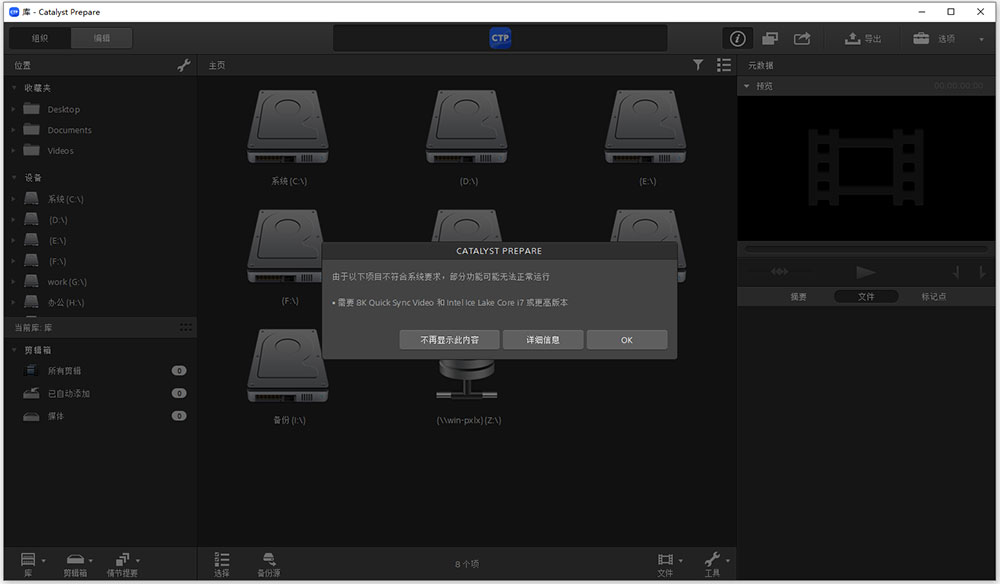
Task: Switch to the 摘要 tab
Action: (798, 296)
